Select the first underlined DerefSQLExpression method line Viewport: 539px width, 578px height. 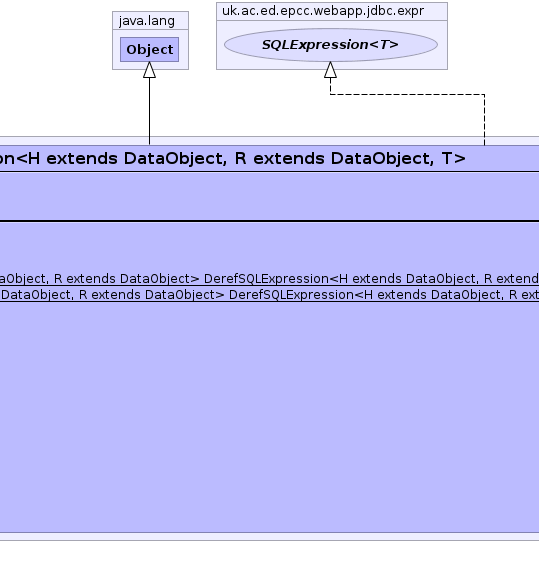click(x=270, y=279)
